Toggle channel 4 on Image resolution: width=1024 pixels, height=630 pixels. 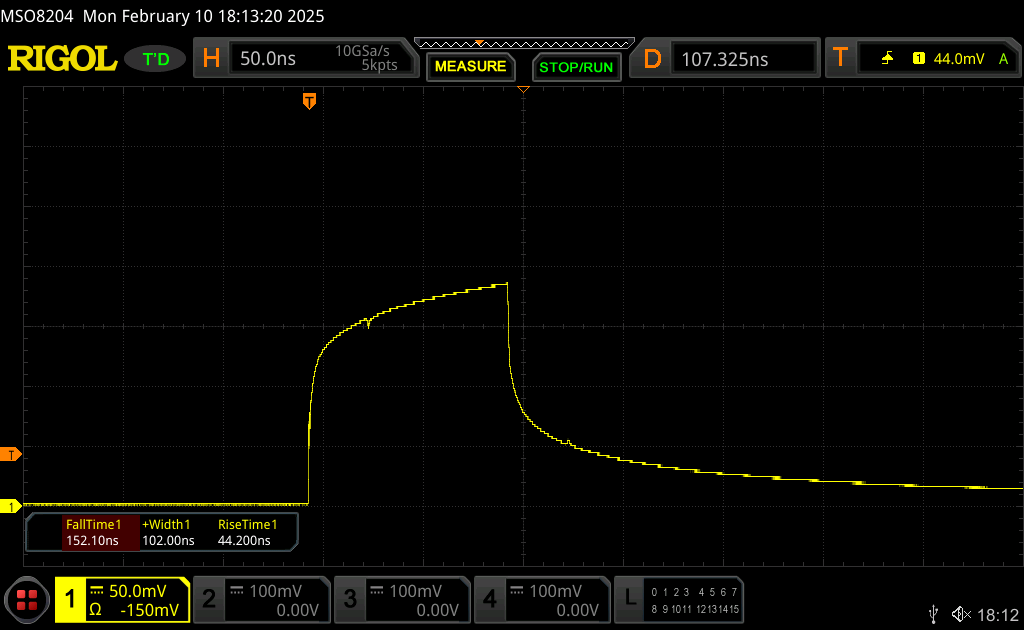(x=541, y=600)
